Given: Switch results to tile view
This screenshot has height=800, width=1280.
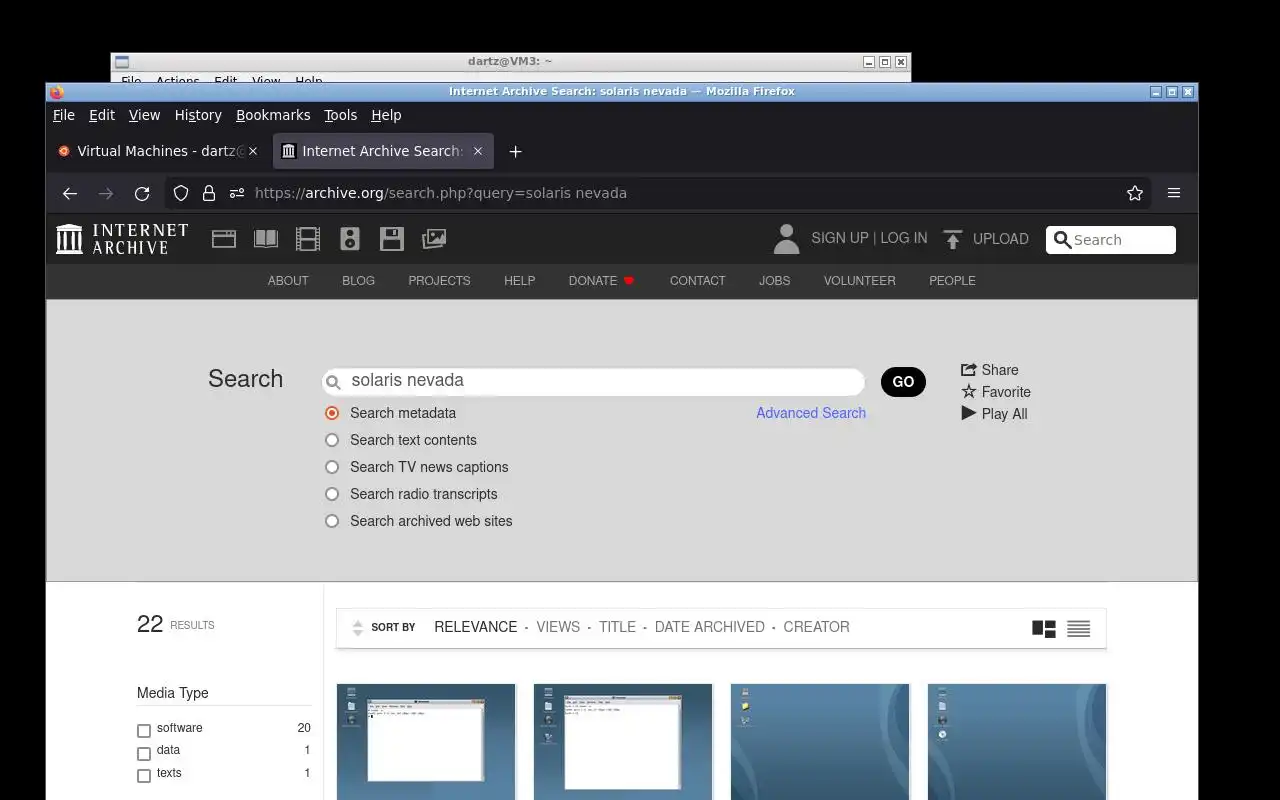Looking at the screenshot, I should [x=1044, y=629].
